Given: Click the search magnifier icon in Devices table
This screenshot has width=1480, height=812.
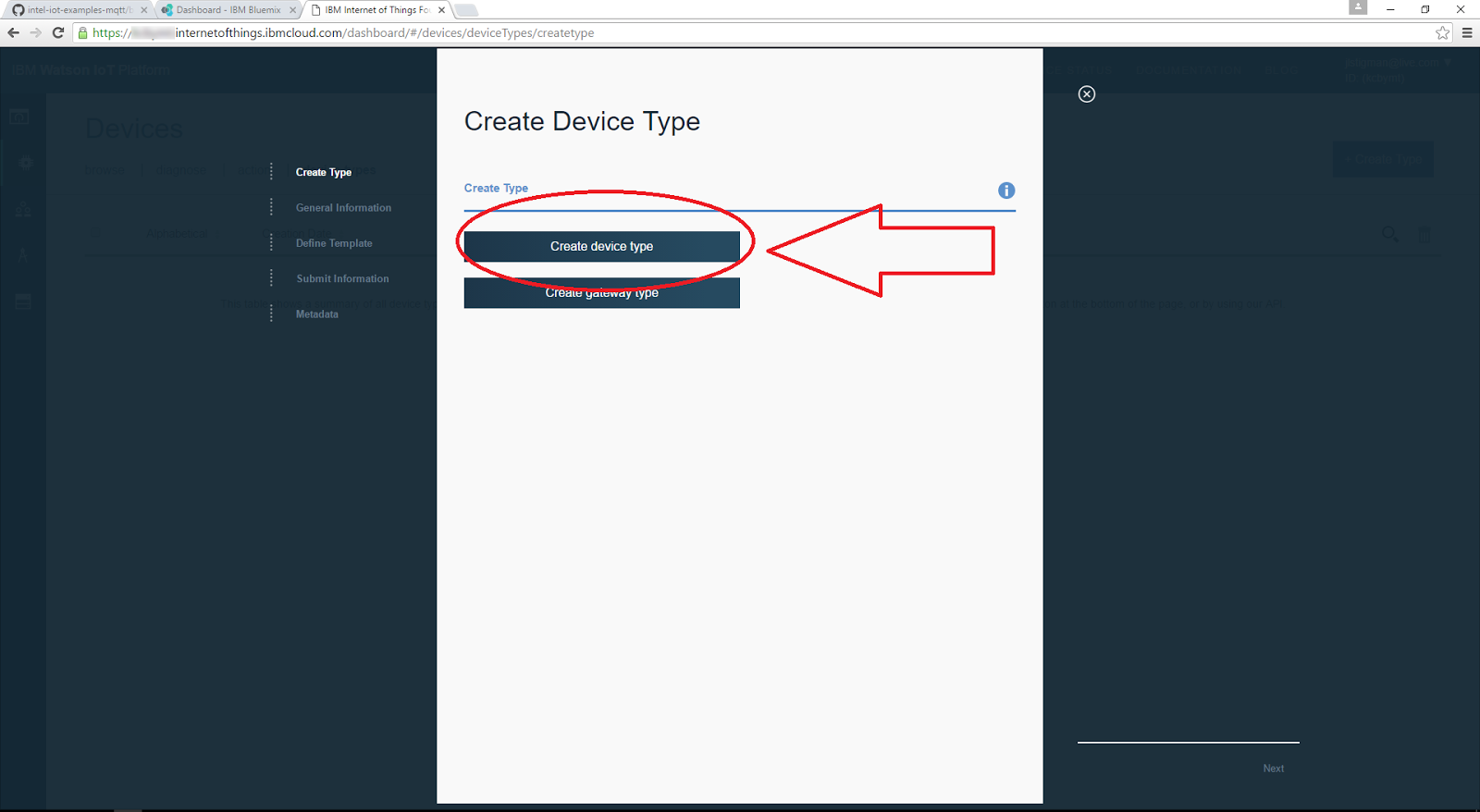Looking at the screenshot, I should 1390,234.
